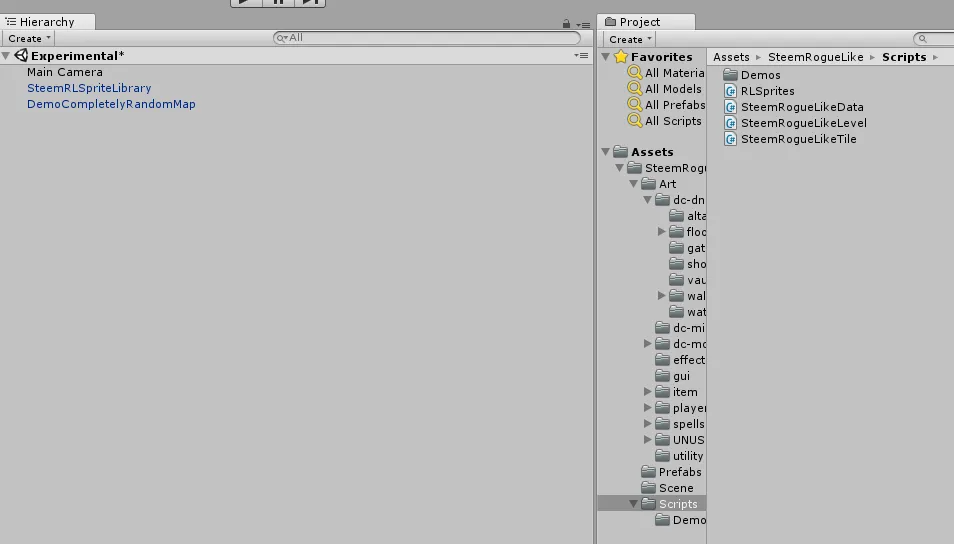Screen dimensions: 954x544
Task: Click the Play button in toolbar
Action: (x=246, y=2)
